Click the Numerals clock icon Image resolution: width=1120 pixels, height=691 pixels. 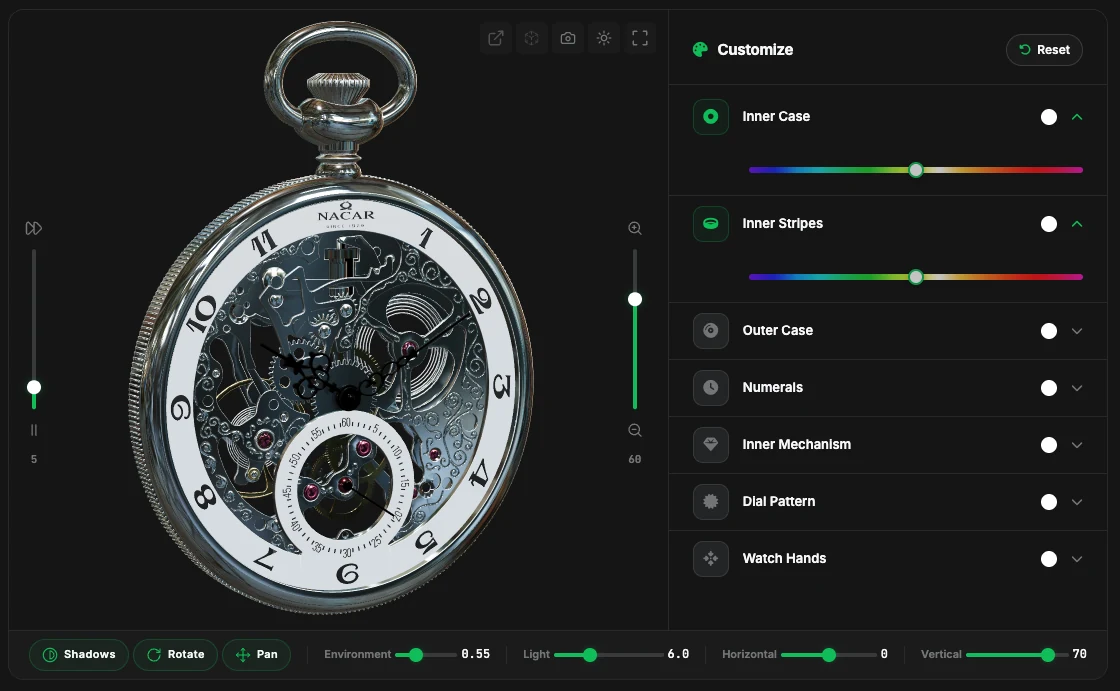tap(711, 387)
